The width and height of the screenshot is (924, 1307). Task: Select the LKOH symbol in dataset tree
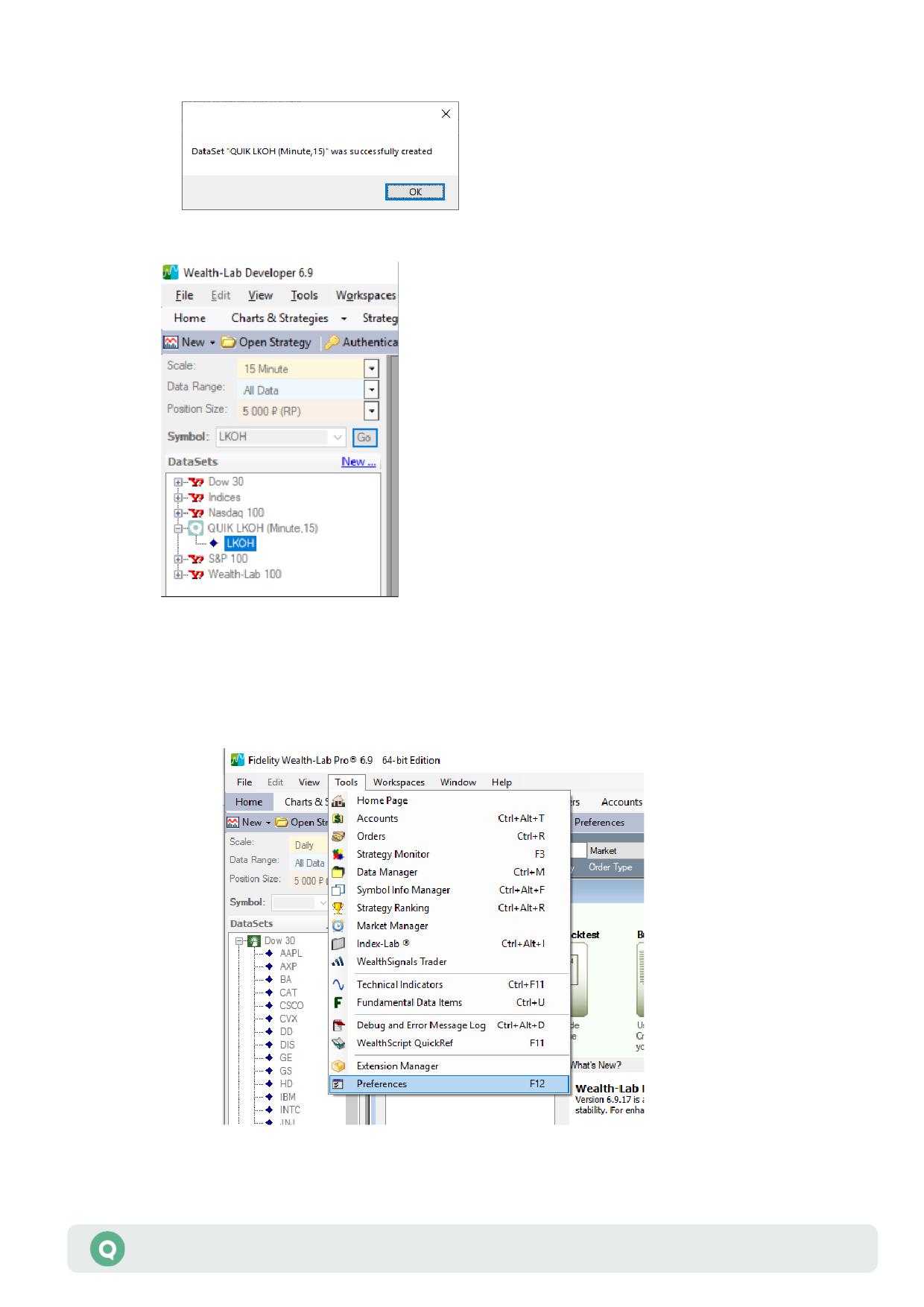(240, 543)
